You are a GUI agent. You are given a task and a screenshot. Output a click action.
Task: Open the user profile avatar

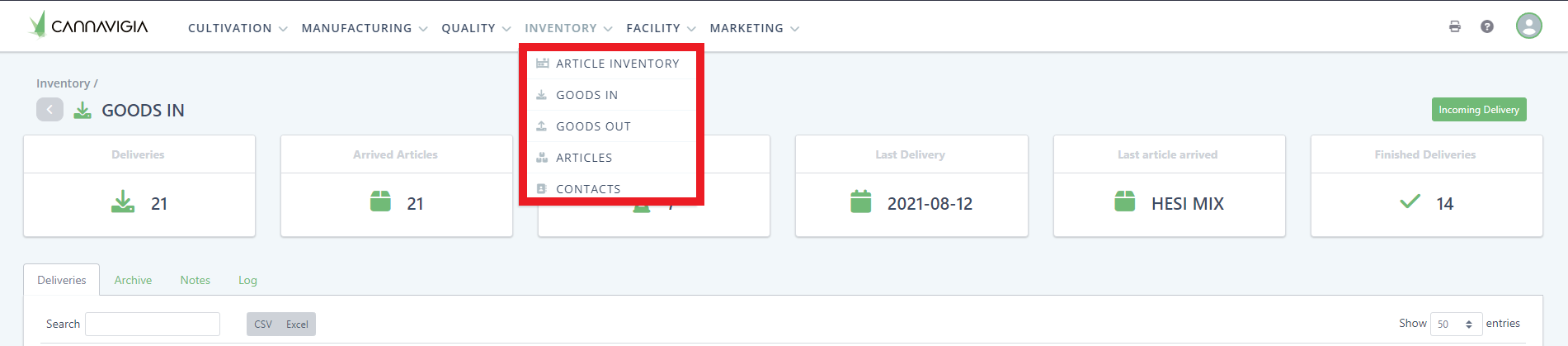(1528, 26)
